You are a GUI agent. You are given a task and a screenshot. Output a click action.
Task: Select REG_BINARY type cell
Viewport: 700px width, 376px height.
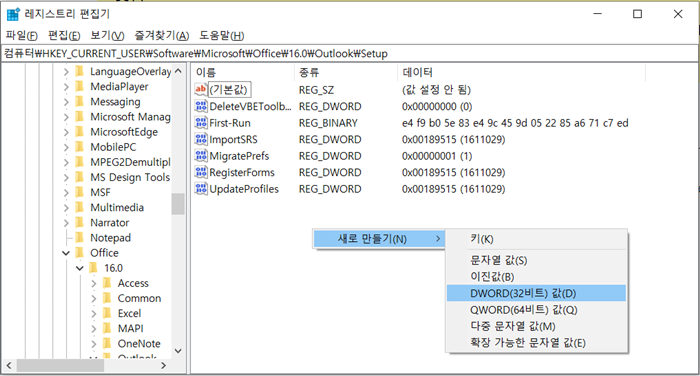click(328, 123)
